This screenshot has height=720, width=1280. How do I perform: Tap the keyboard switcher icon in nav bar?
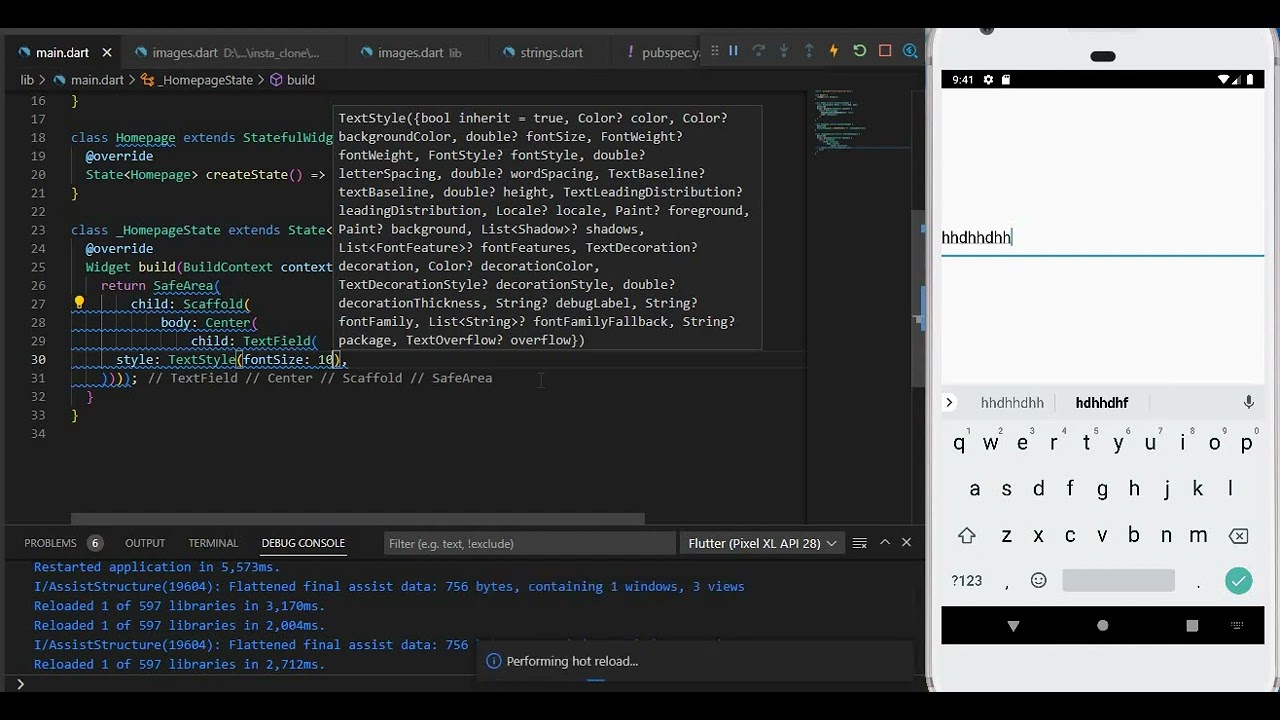tap(1237, 625)
